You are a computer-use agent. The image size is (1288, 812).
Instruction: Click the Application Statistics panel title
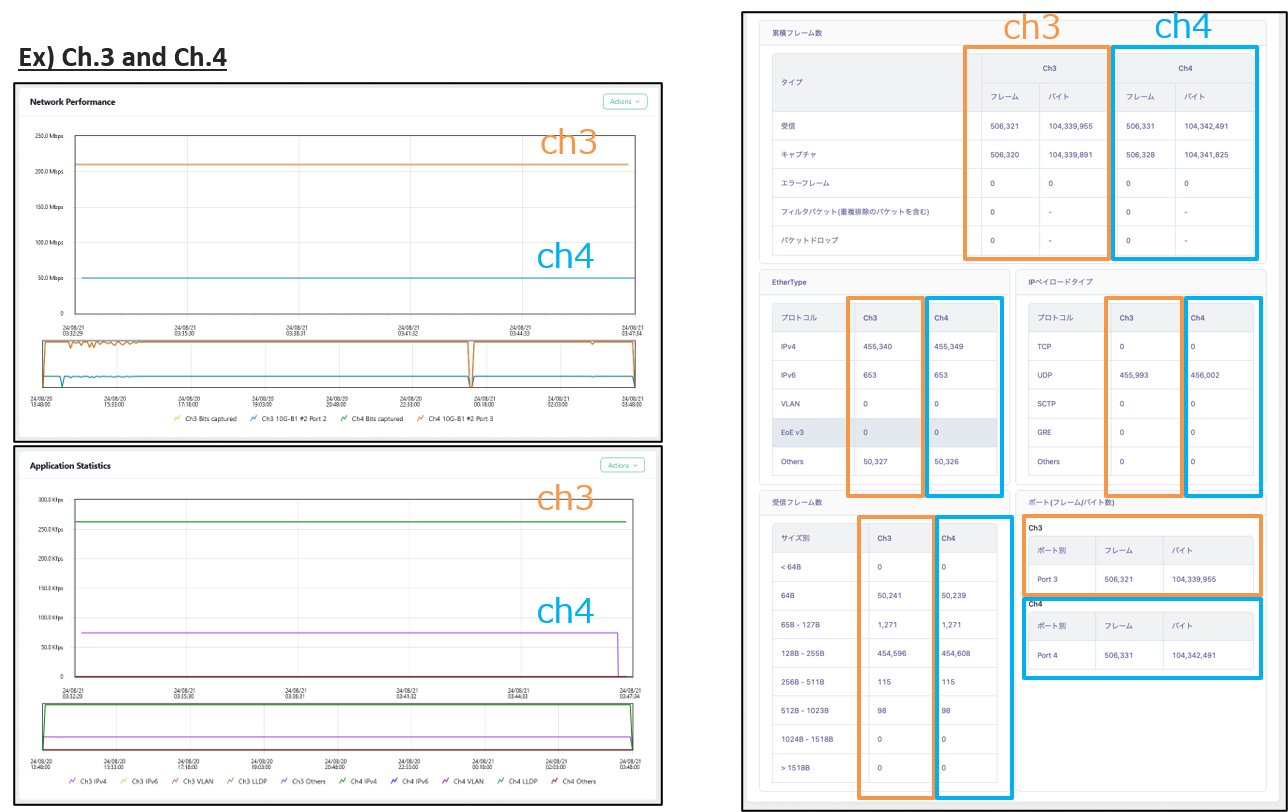click(x=70, y=466)
